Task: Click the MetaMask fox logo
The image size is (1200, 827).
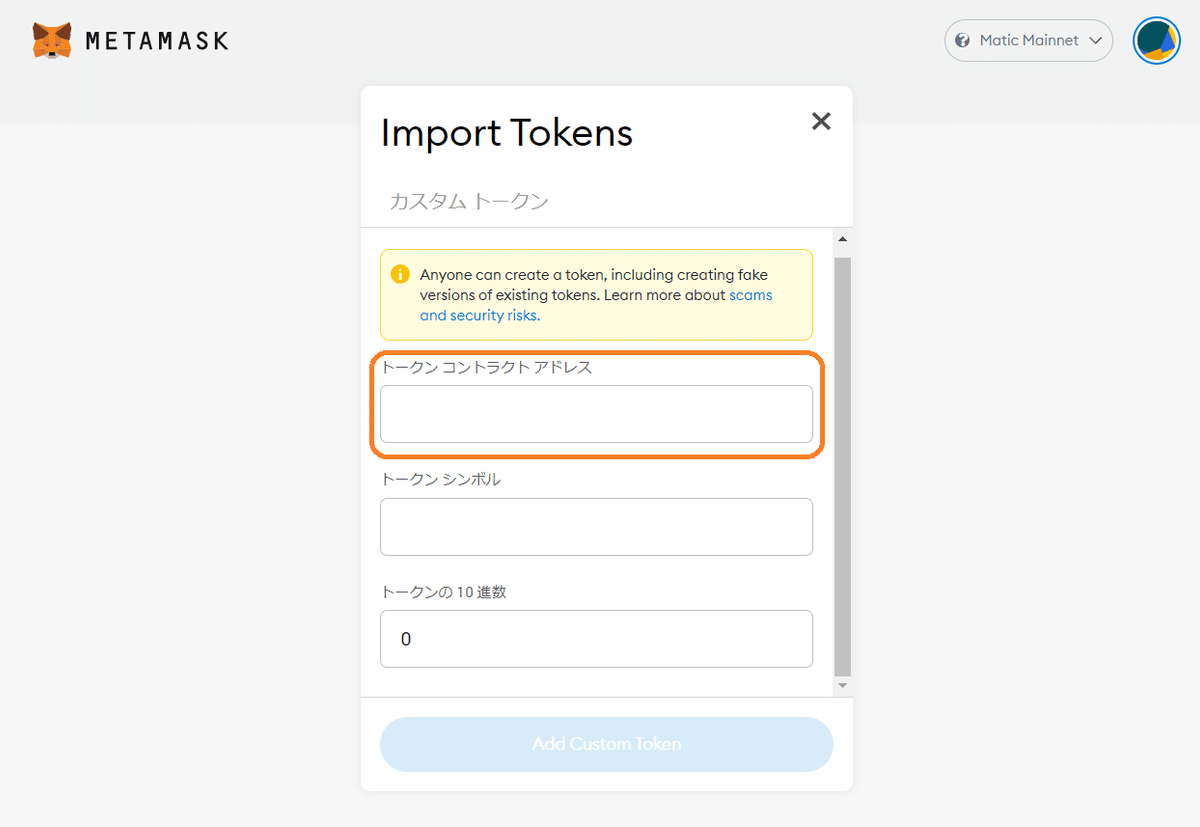Action: 52,41
